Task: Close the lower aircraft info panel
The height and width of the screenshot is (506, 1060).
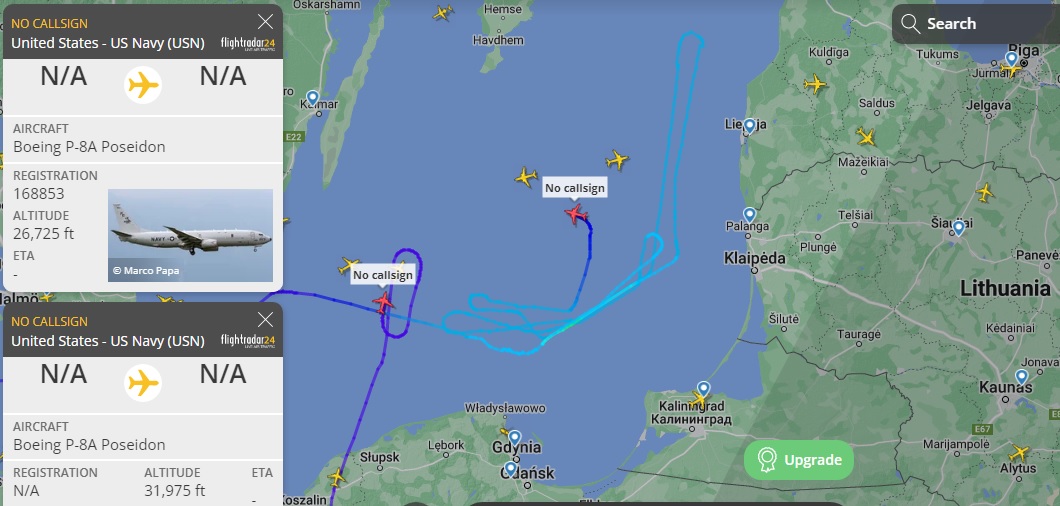Action: pos(266,320)
